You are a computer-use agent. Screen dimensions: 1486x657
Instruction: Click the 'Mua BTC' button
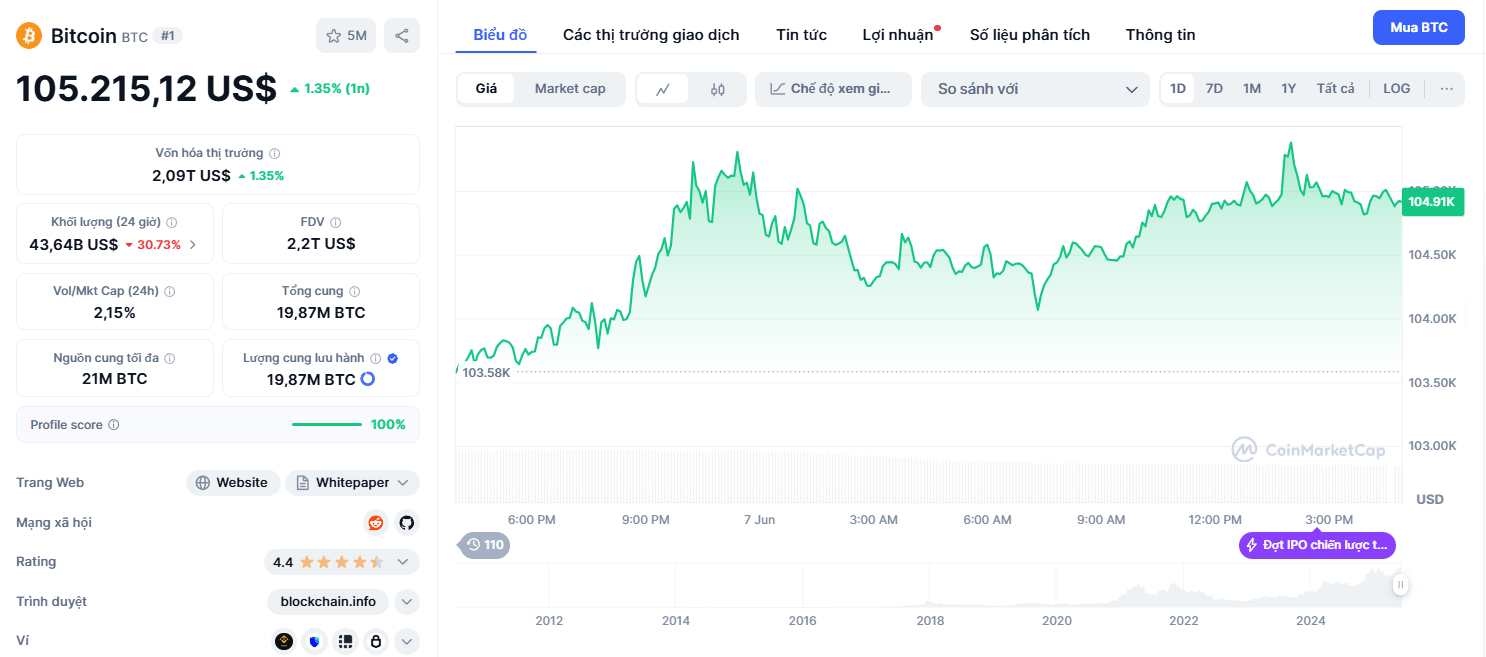[1418, 28]
